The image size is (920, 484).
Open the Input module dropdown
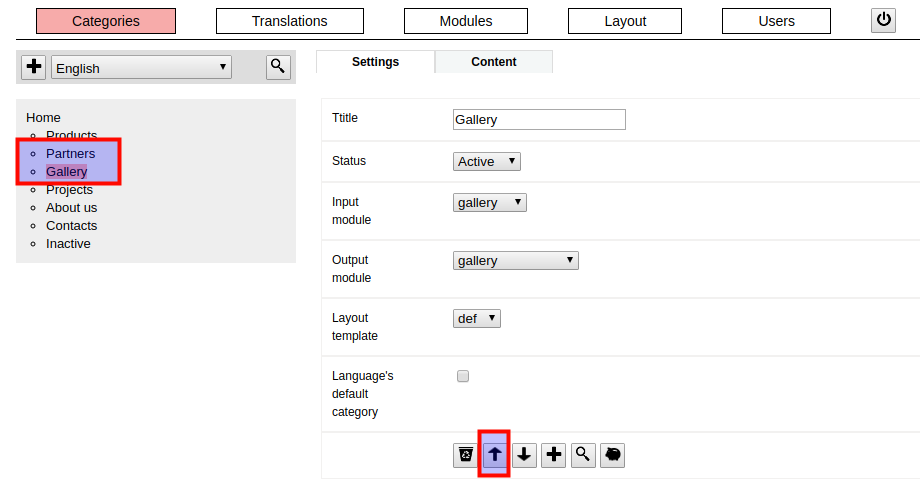(x=489, y=202)
